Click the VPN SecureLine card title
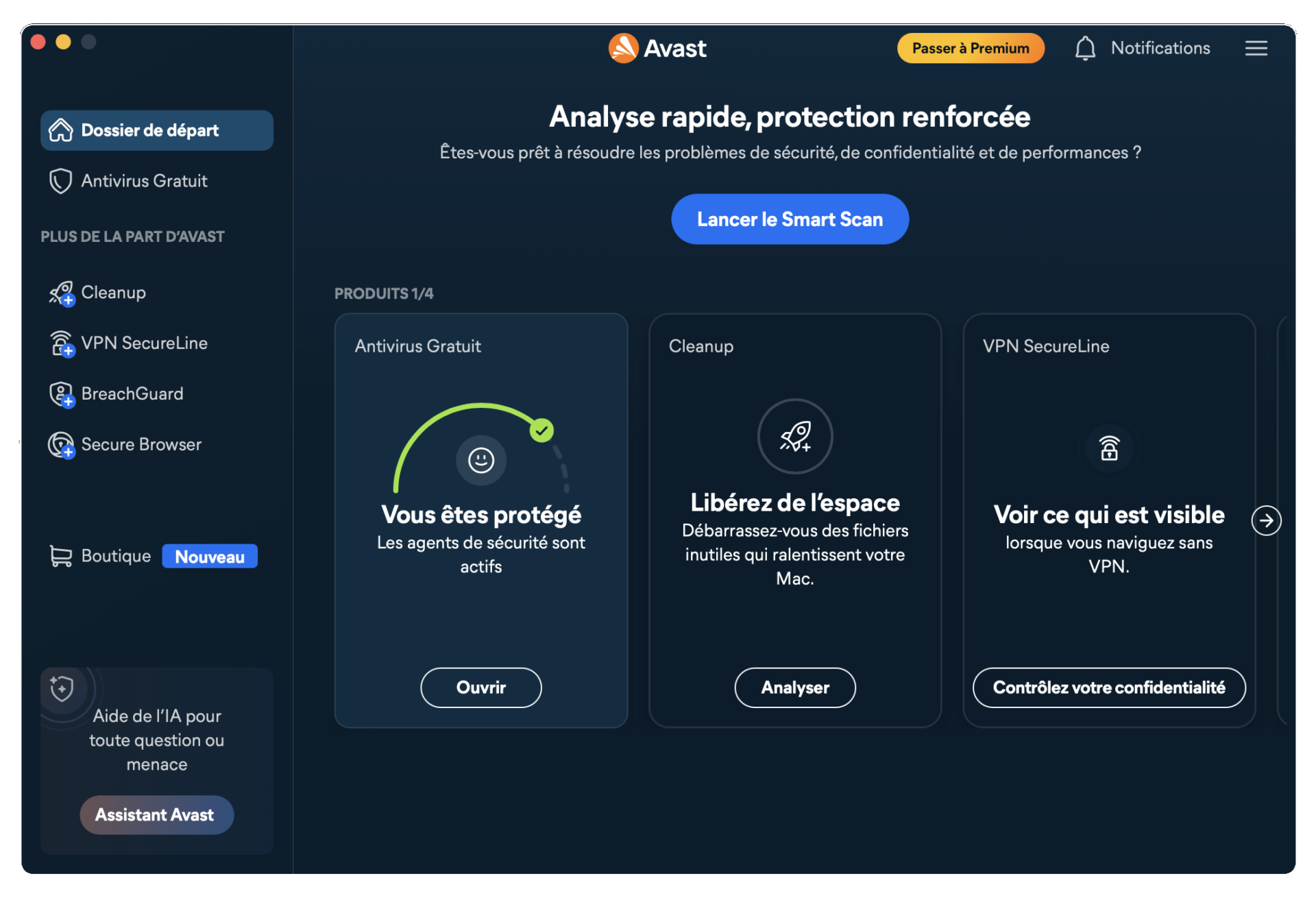This screenshot has height=898, width=1316. 1046,346
